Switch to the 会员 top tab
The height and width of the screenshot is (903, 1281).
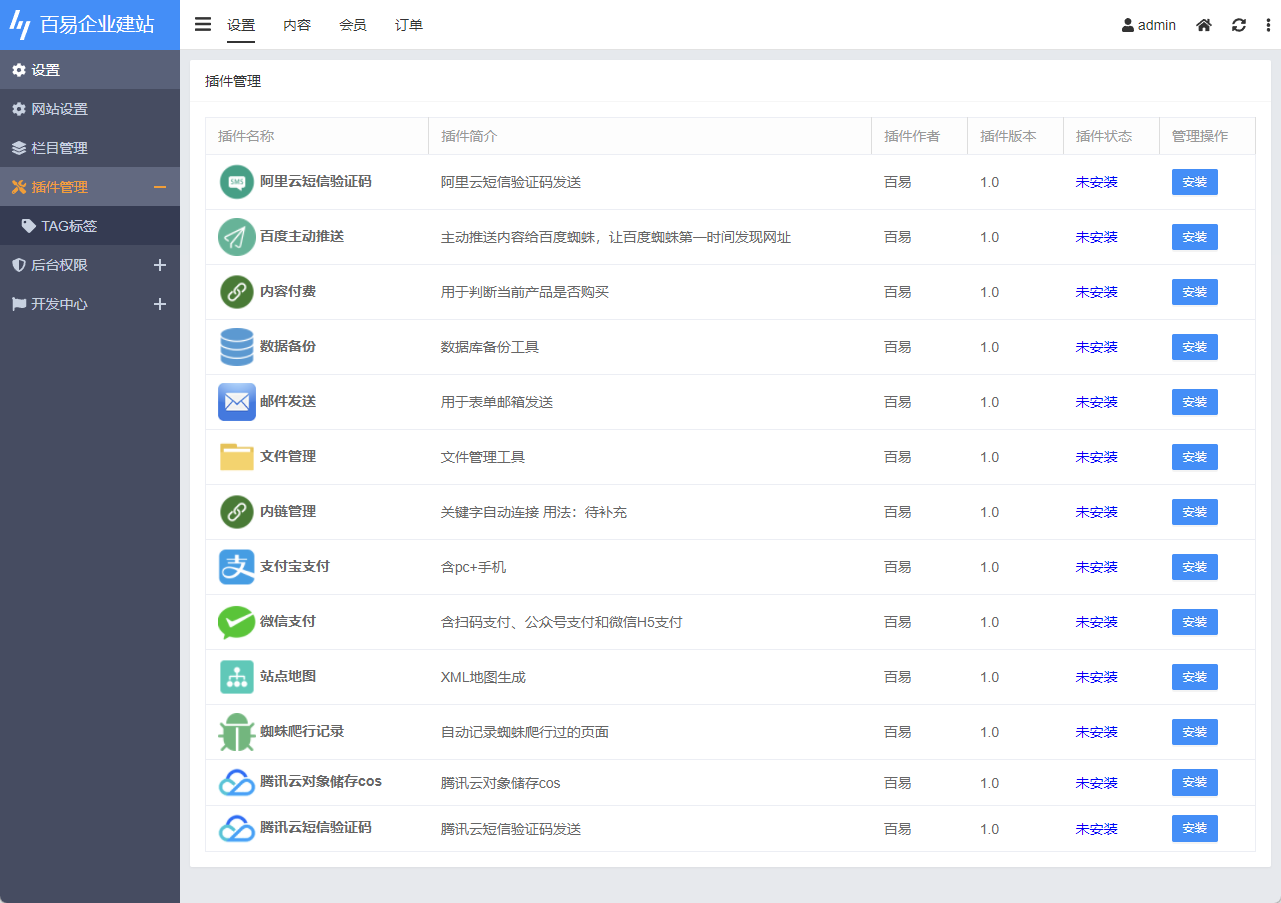353,25
